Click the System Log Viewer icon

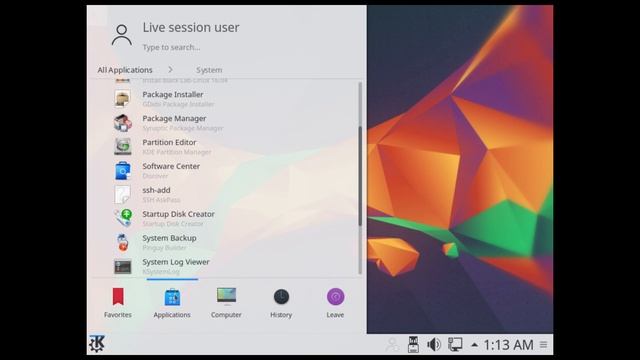[x=122, y=267]
